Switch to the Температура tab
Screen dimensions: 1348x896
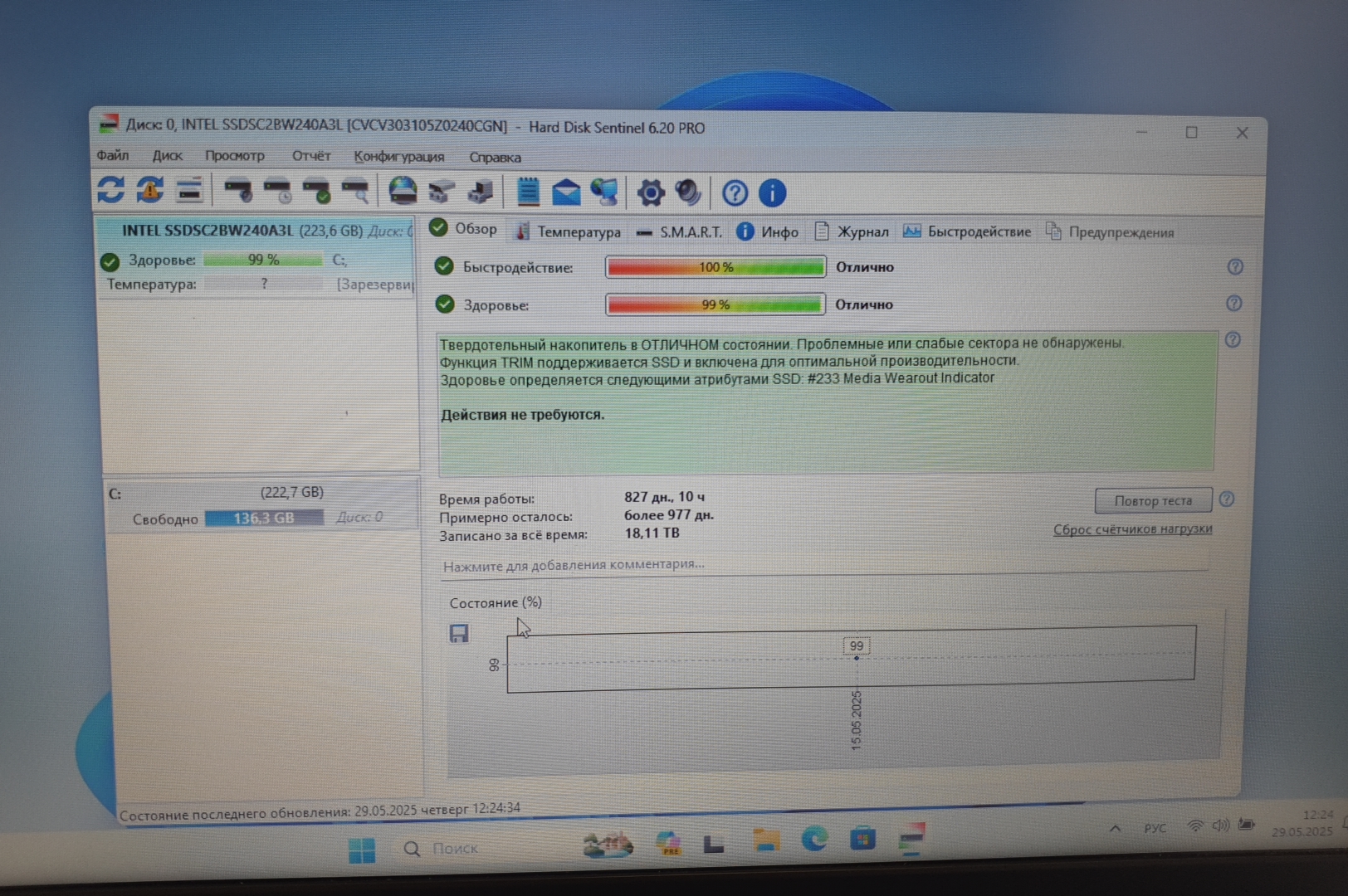(569, 231)
